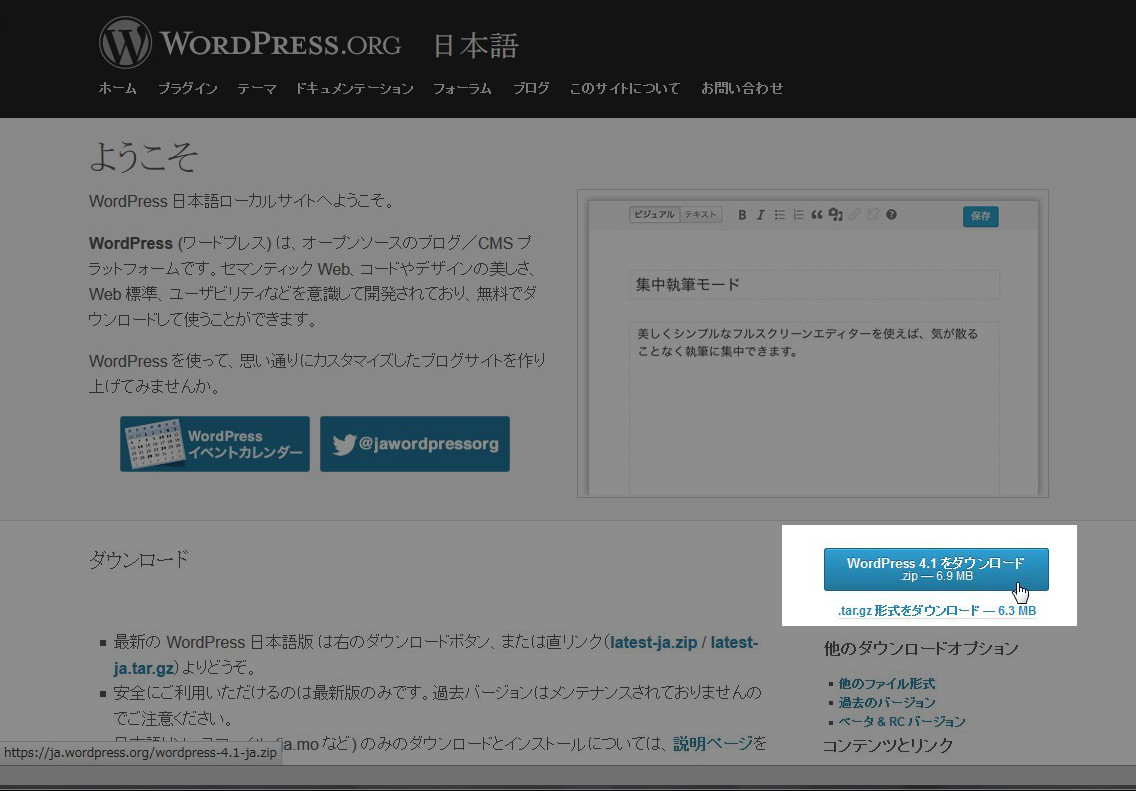Image resolution: width=1136 pixels, height=791 pixels.
Task: Click WordPress 4.1 をダウンロード button
Action: pyautogui.click(x=936, y=569)
